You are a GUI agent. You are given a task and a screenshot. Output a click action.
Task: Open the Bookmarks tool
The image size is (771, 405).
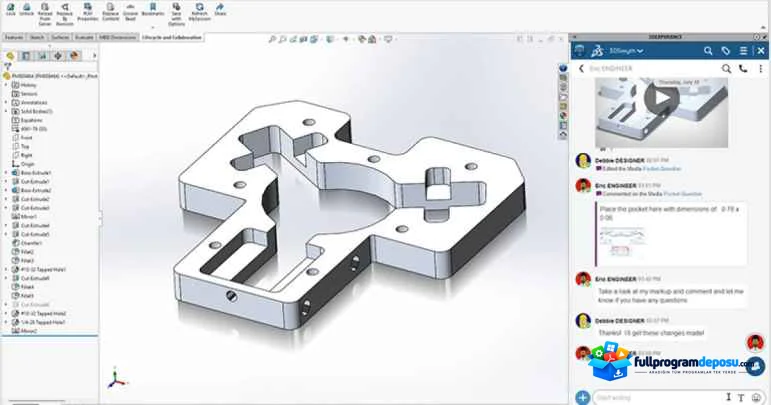pos(153,9)
